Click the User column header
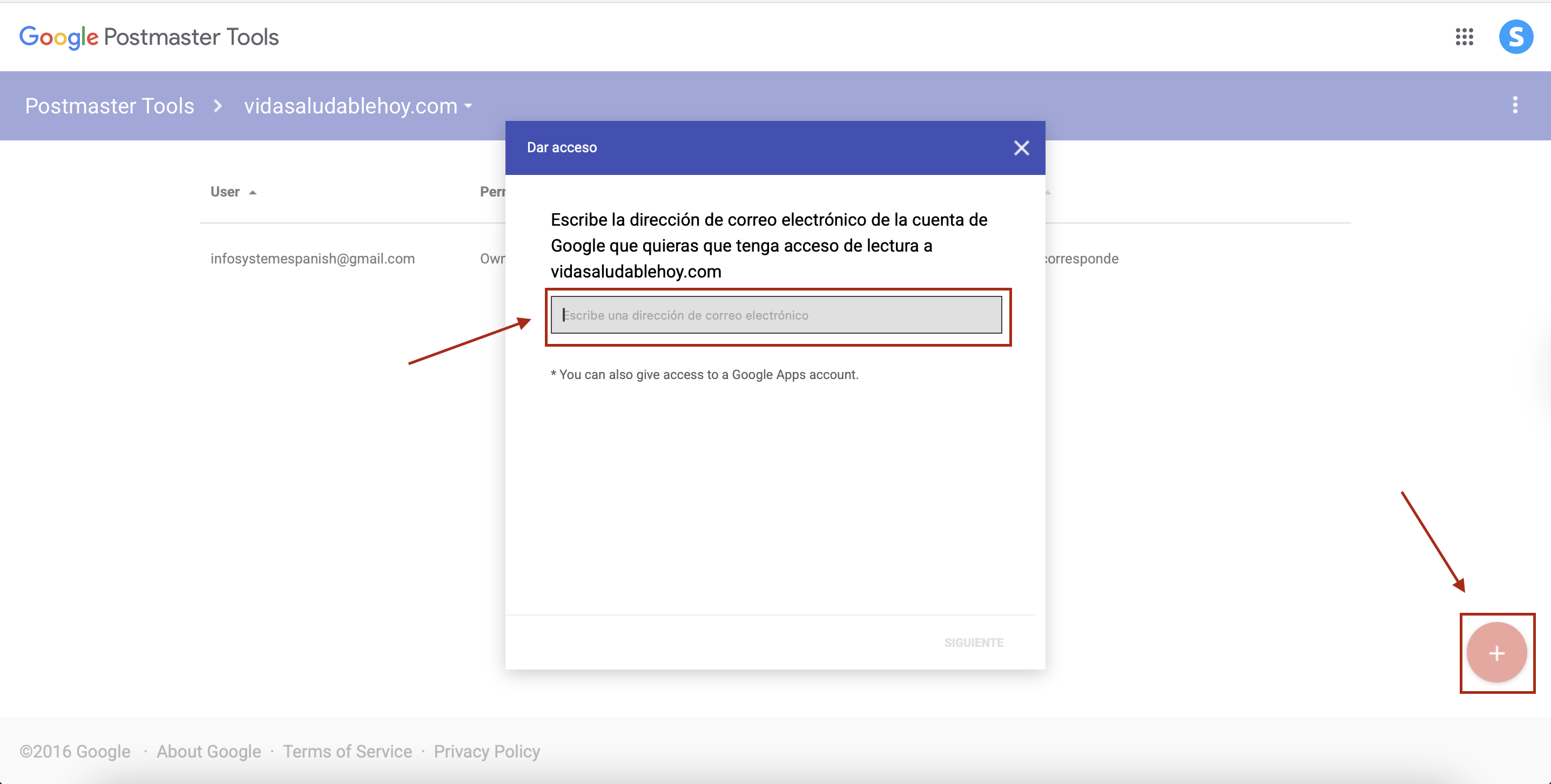 tap(225, 192)
